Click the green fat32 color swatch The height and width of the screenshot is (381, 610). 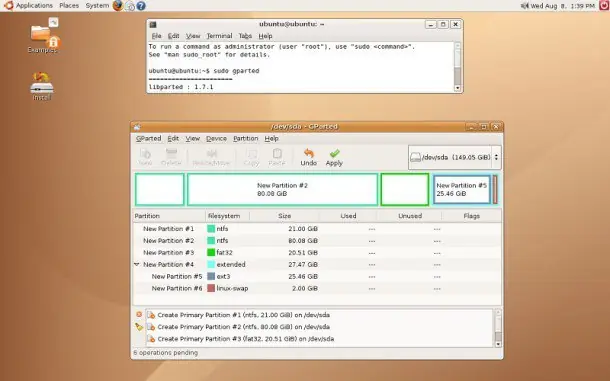pos(211,253)
